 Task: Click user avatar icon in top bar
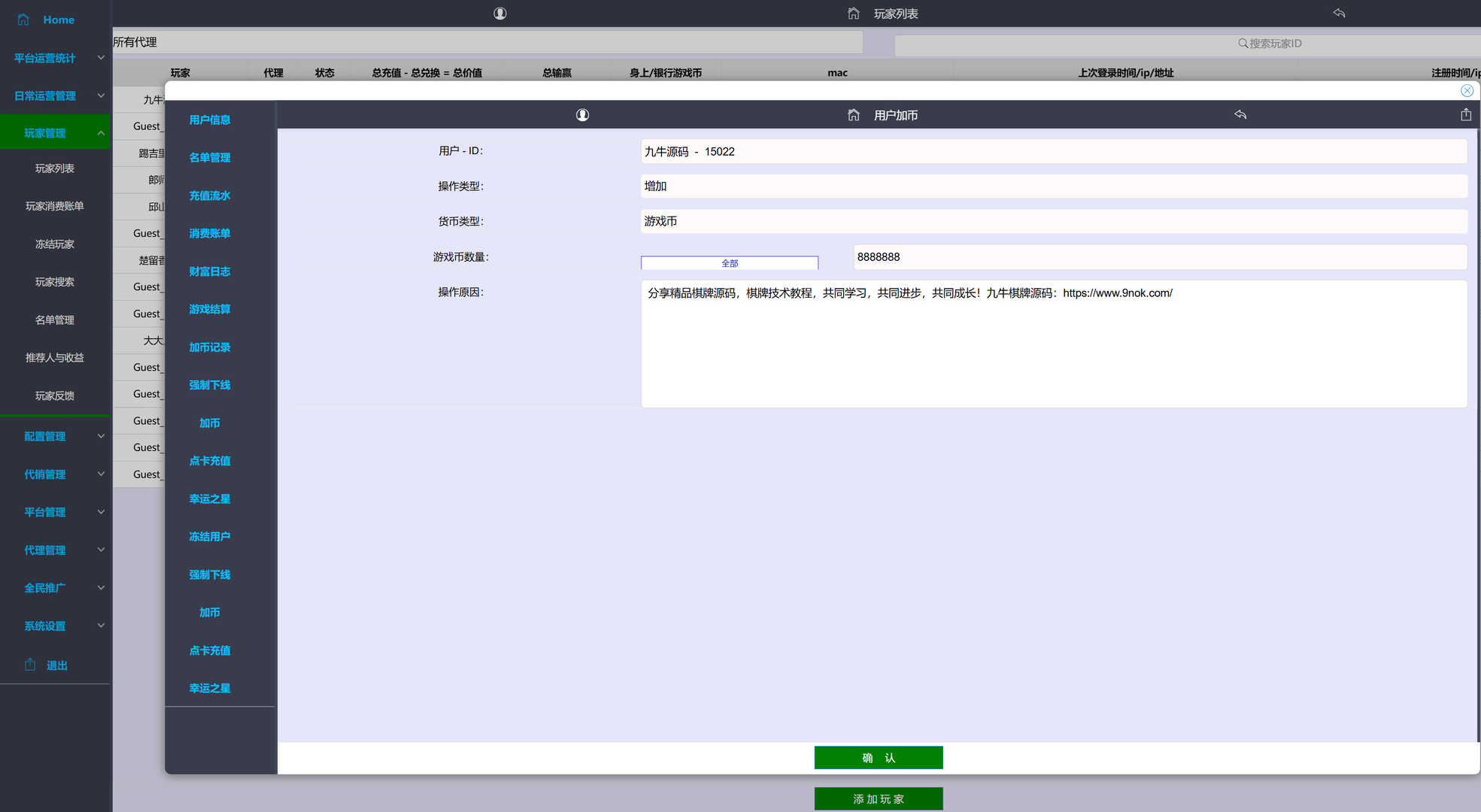[x=499, y=14]
